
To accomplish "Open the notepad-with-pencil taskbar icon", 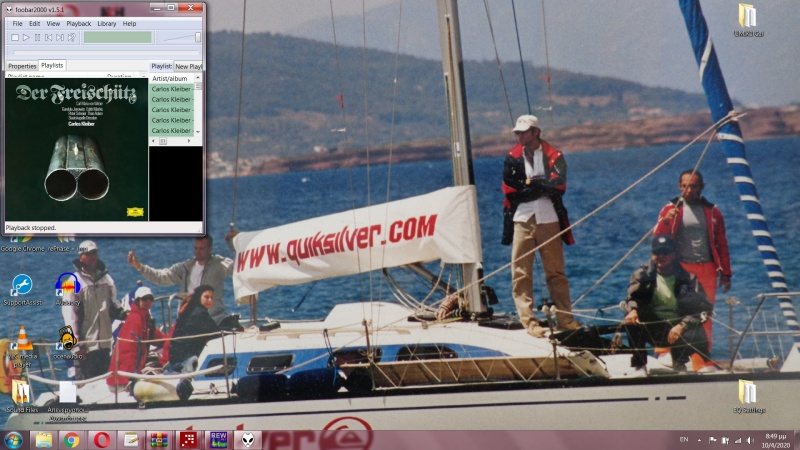I will click(x=131, y=440).
